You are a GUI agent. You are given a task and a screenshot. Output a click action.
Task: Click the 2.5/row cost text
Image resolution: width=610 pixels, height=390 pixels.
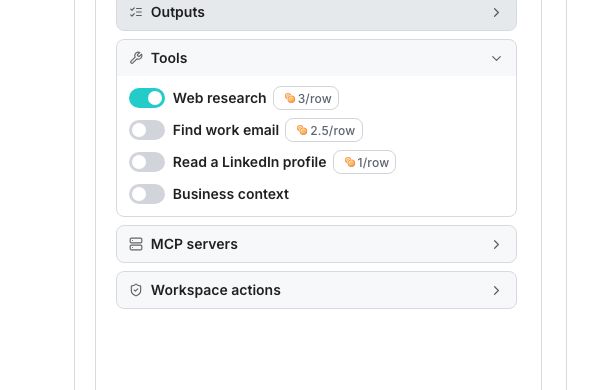pyautogui.click(x=333, y=130)
